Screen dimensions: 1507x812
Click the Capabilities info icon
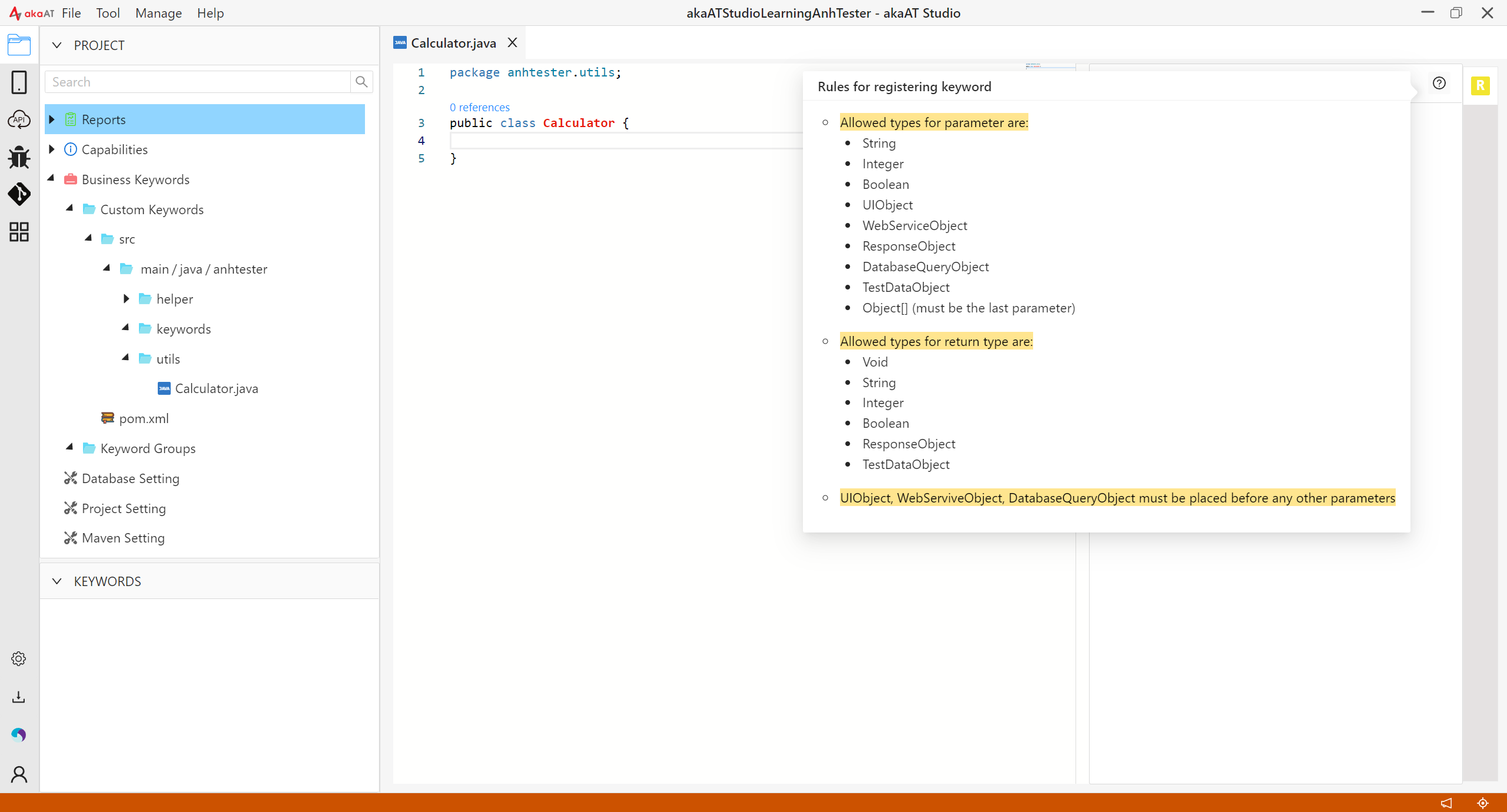[x=71, y=149]
